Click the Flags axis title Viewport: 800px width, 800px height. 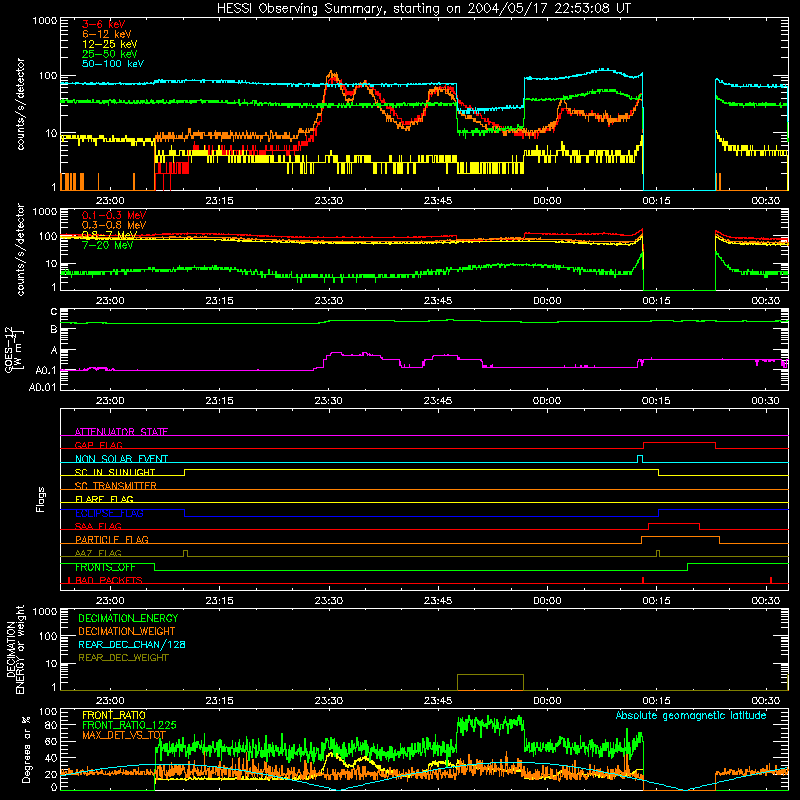tap(41, 499)
